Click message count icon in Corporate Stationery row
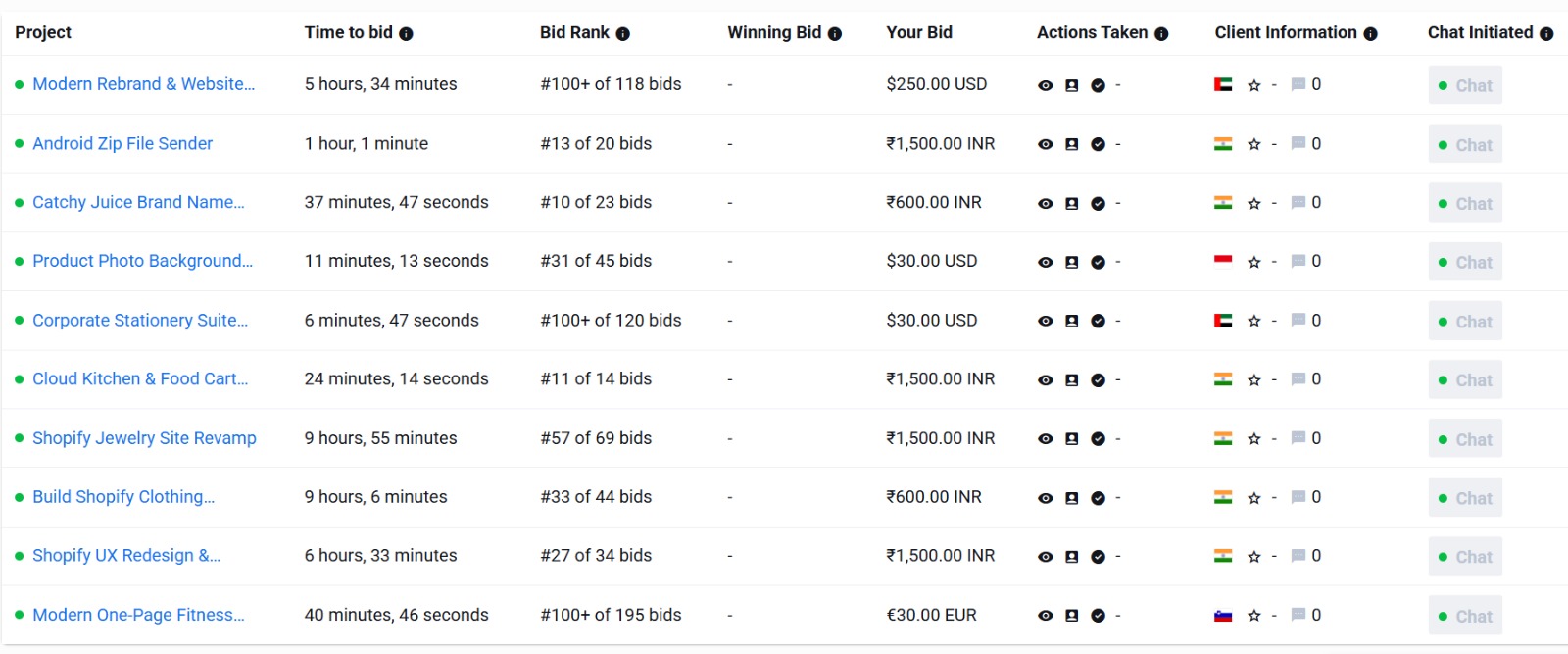 [x=1298, y=320]
